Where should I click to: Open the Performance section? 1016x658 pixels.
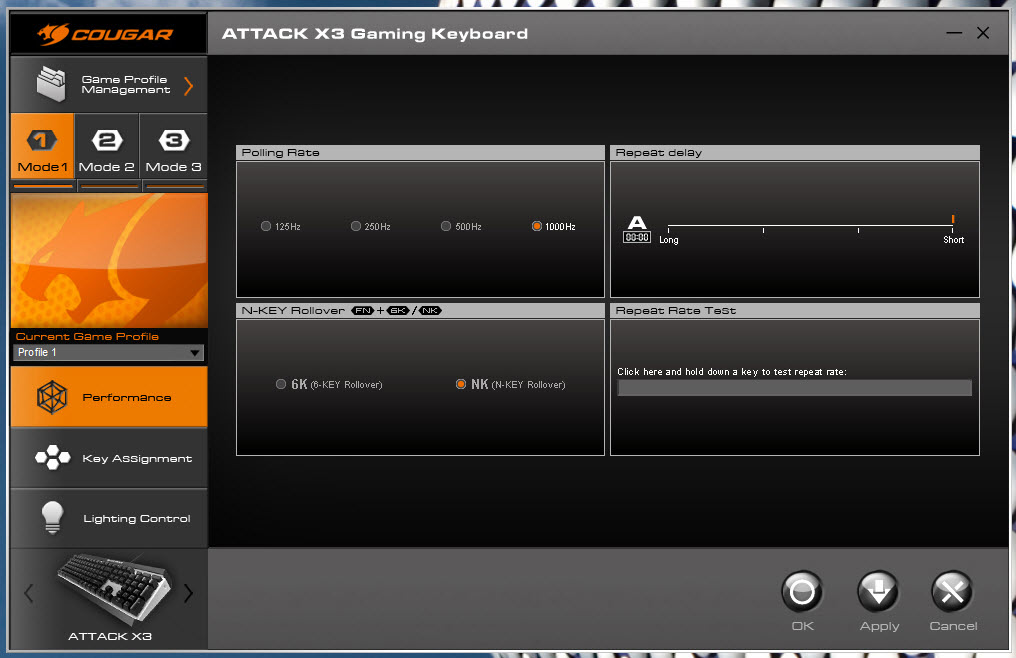pyautogui.click(x=109, y=397)
